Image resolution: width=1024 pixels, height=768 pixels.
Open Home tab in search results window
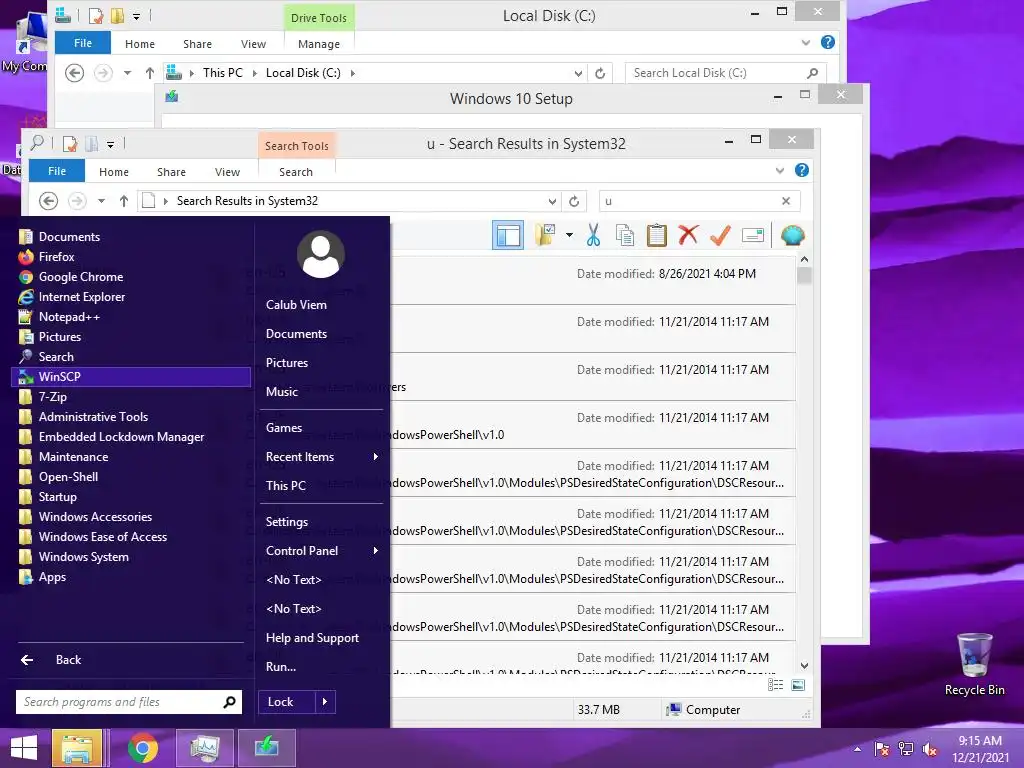114,172
